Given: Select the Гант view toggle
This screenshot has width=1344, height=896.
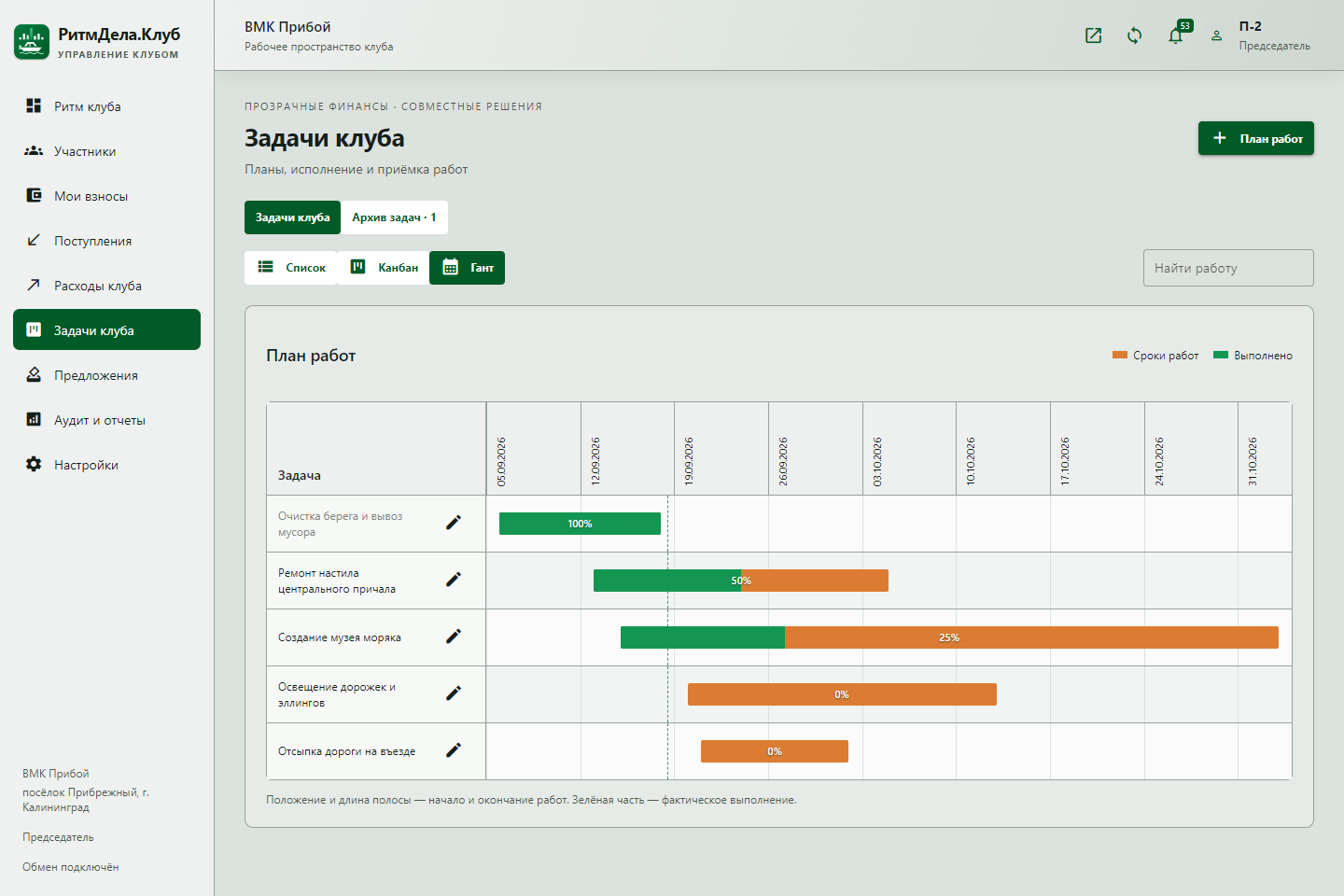Looking at the screenshot, I should (x=467, y=268).
